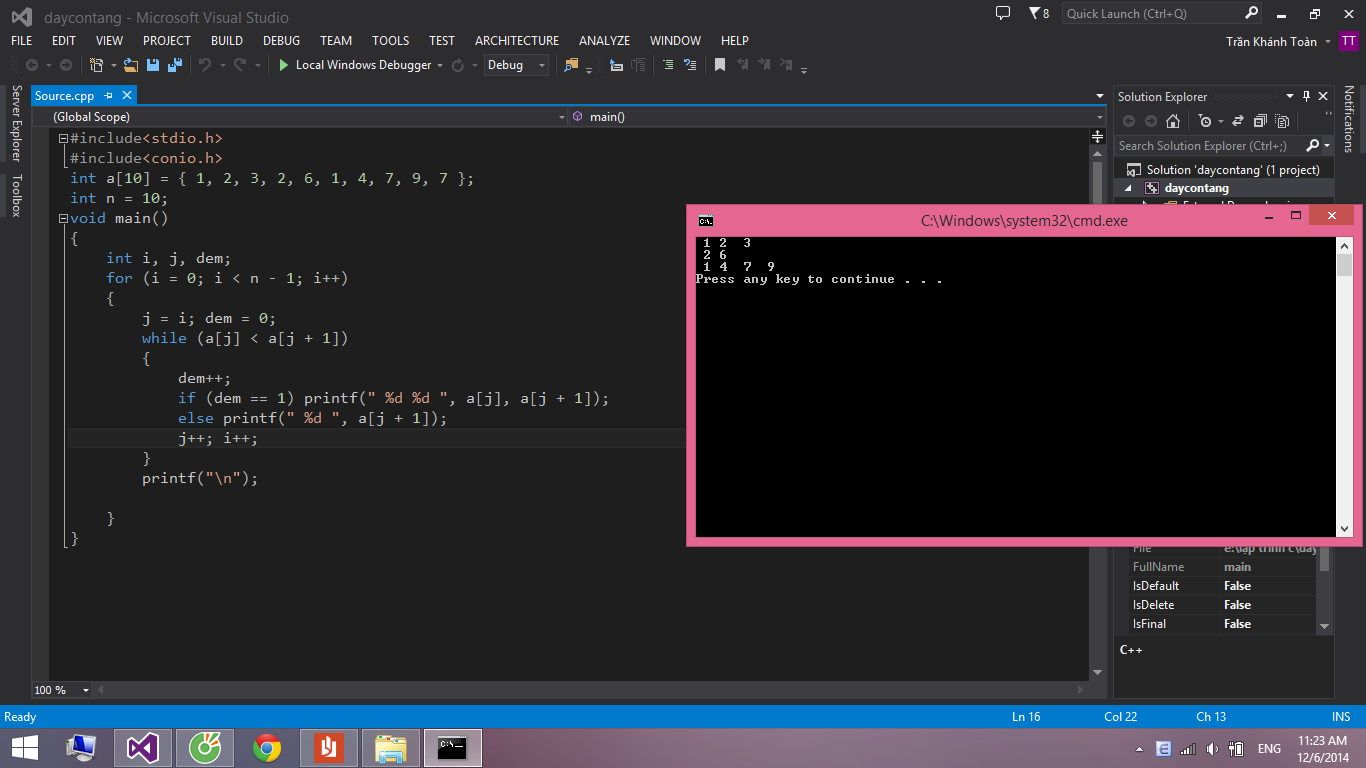Open the DEBUG menu
Image resolution: width=1366 pixels, height=768 pixels.
point(282,41)
